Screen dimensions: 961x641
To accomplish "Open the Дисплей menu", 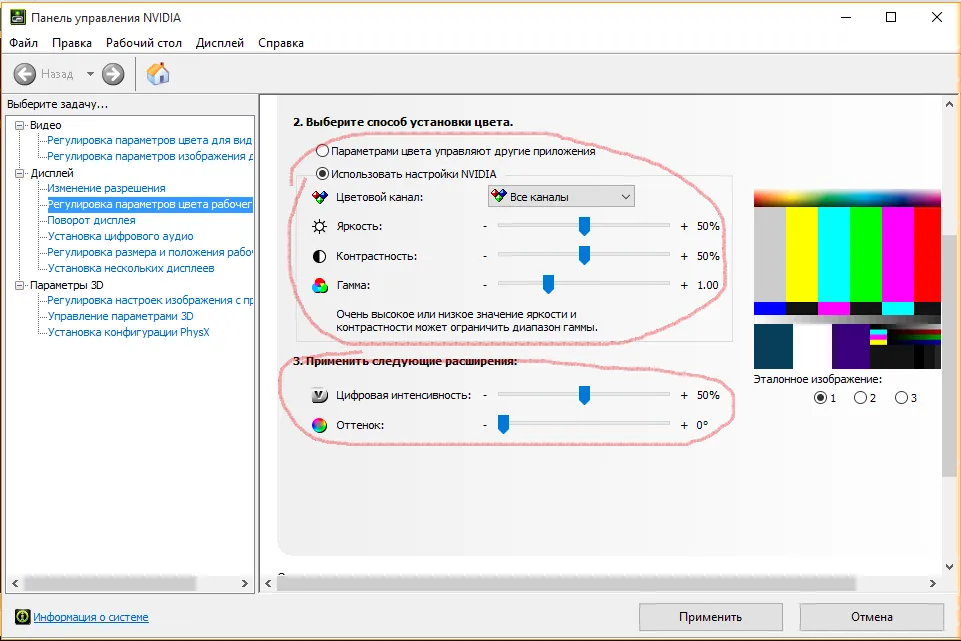I will tap(220, 43).
